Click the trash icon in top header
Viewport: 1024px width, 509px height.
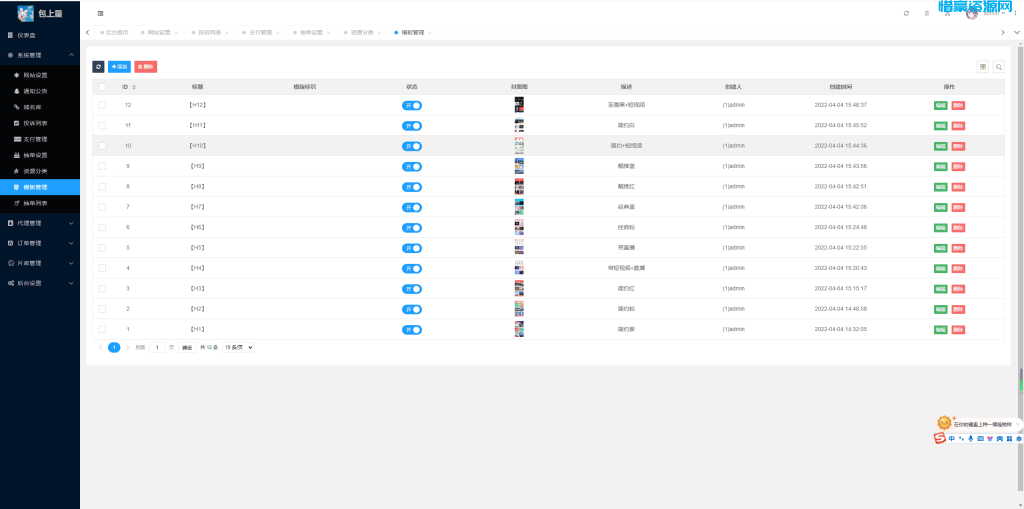[x=927, y=13]
